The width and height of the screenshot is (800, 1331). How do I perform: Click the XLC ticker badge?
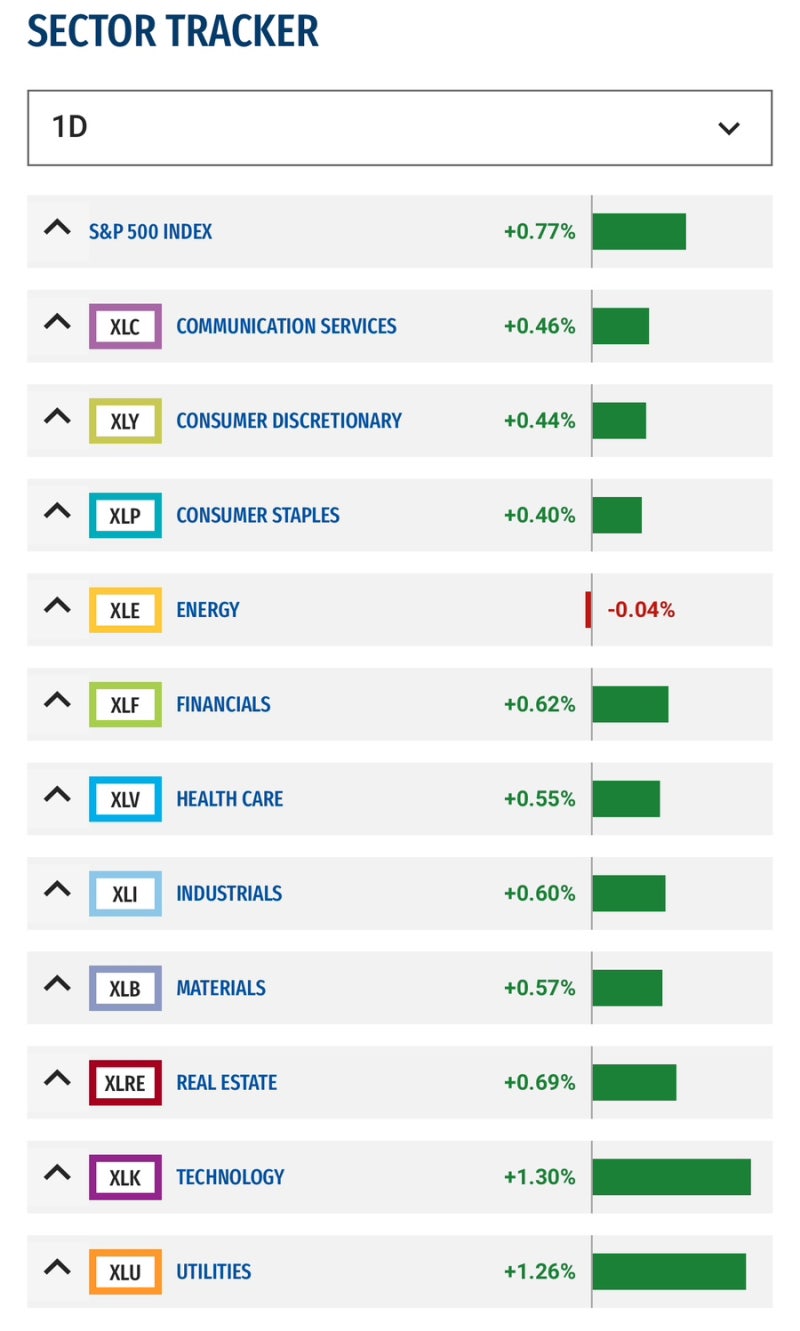click(125, 326)
